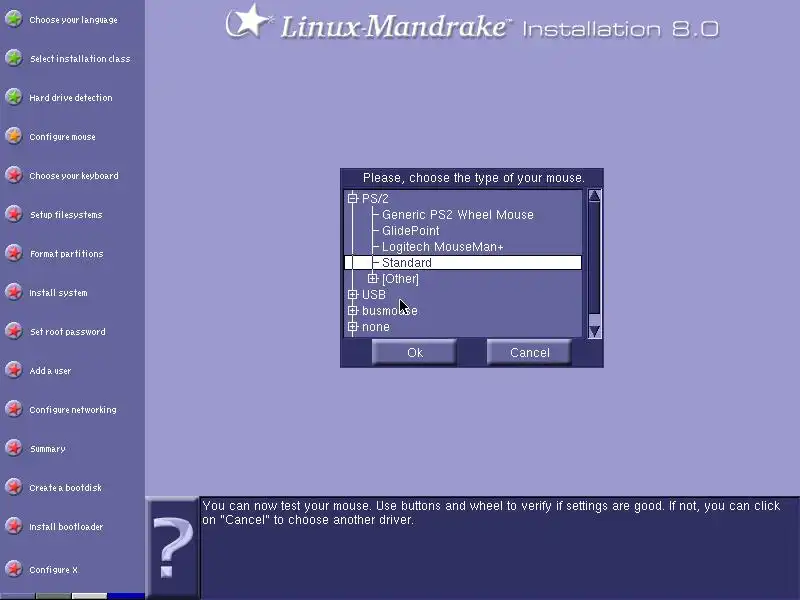The height and width of the screenshot is (600, 800).
Task: Click the Cancel button
Action: (529, 353)
